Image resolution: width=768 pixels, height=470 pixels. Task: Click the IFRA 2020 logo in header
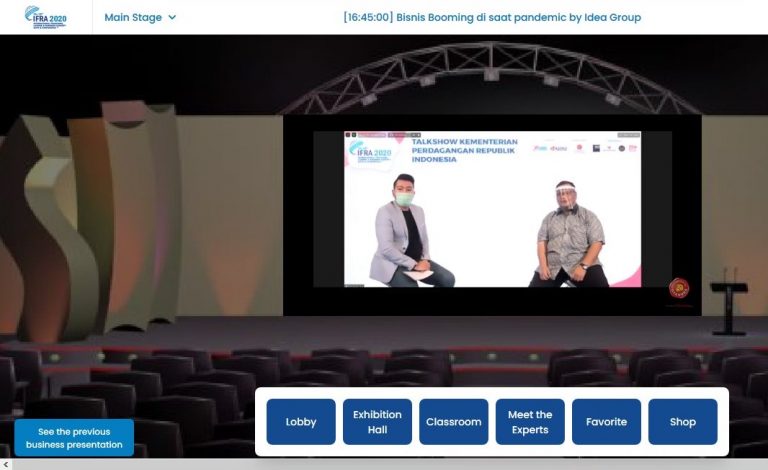point(45,17)
